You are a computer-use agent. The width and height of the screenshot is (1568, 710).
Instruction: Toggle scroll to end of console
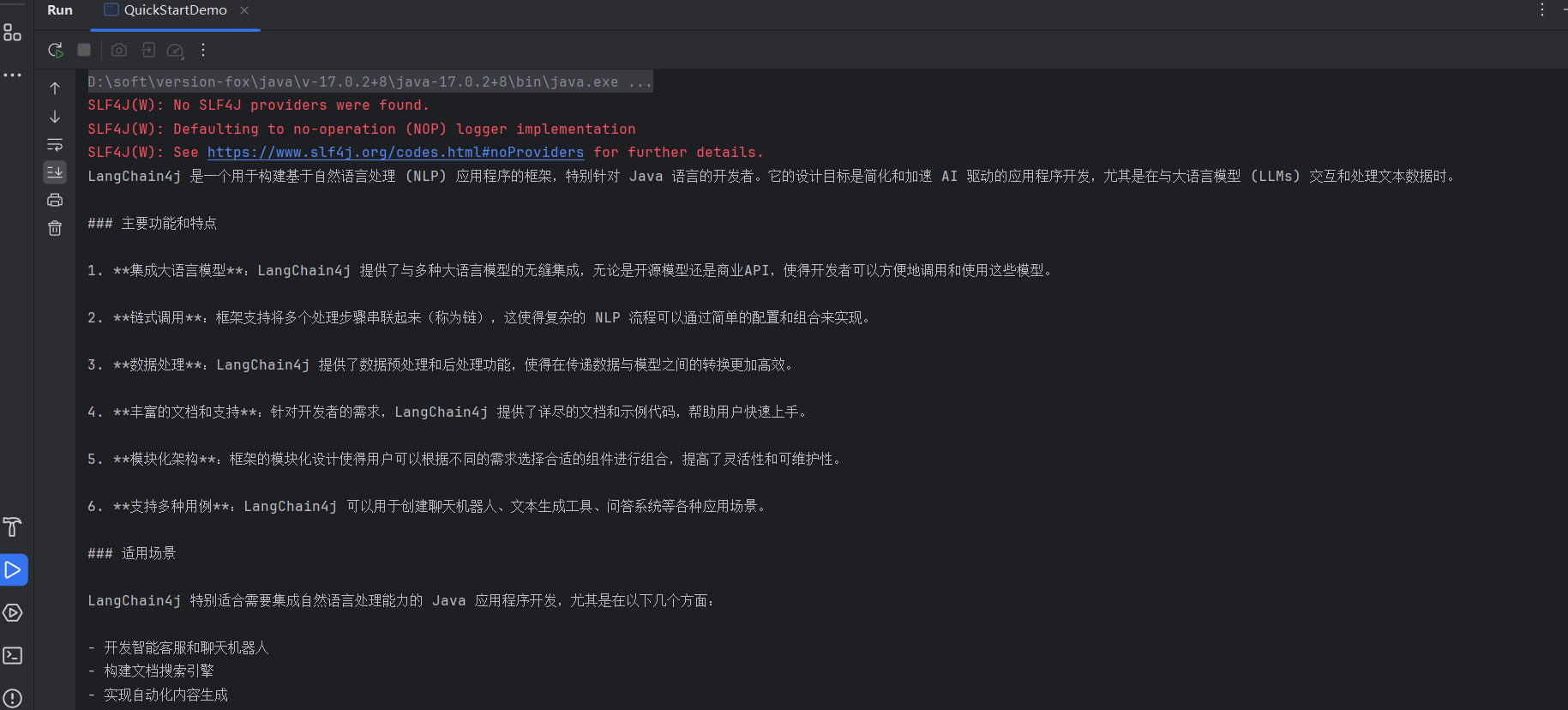pos(55,172)
